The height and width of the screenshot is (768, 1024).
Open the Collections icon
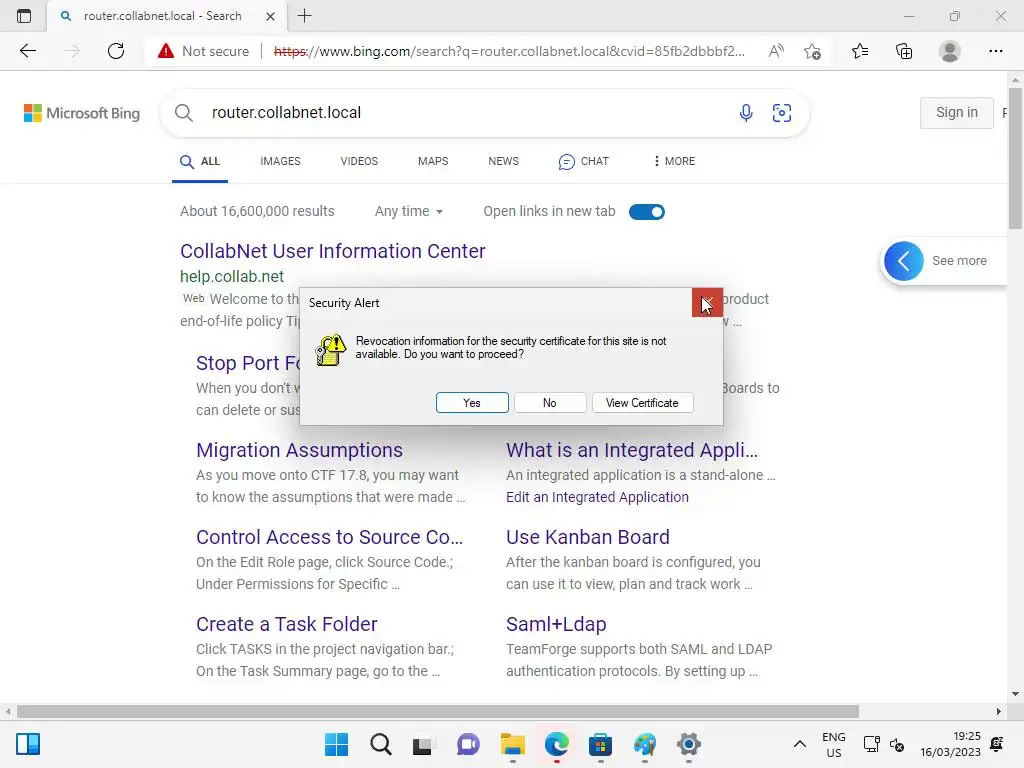click(904, 51)
